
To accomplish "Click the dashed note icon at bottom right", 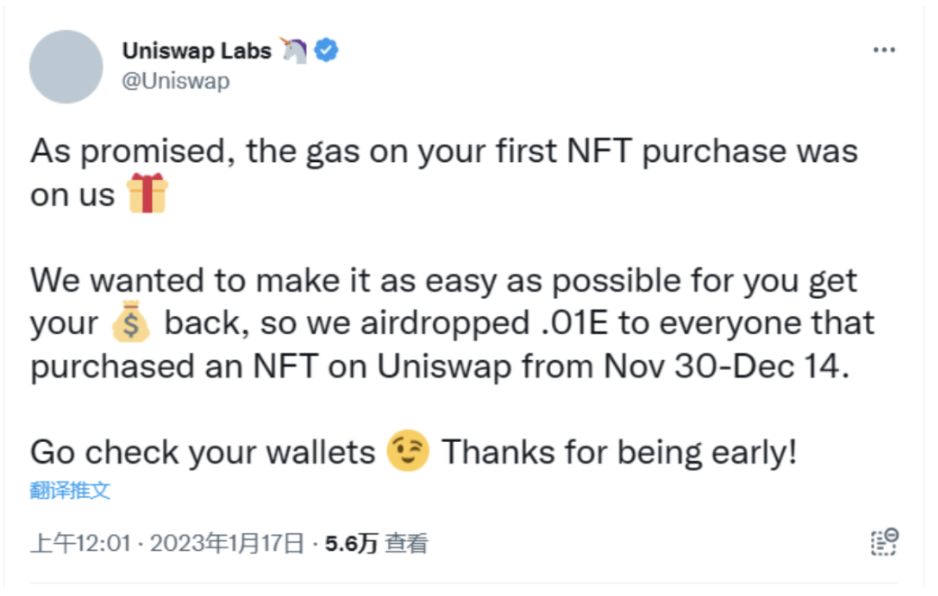I will click(884, 542).
